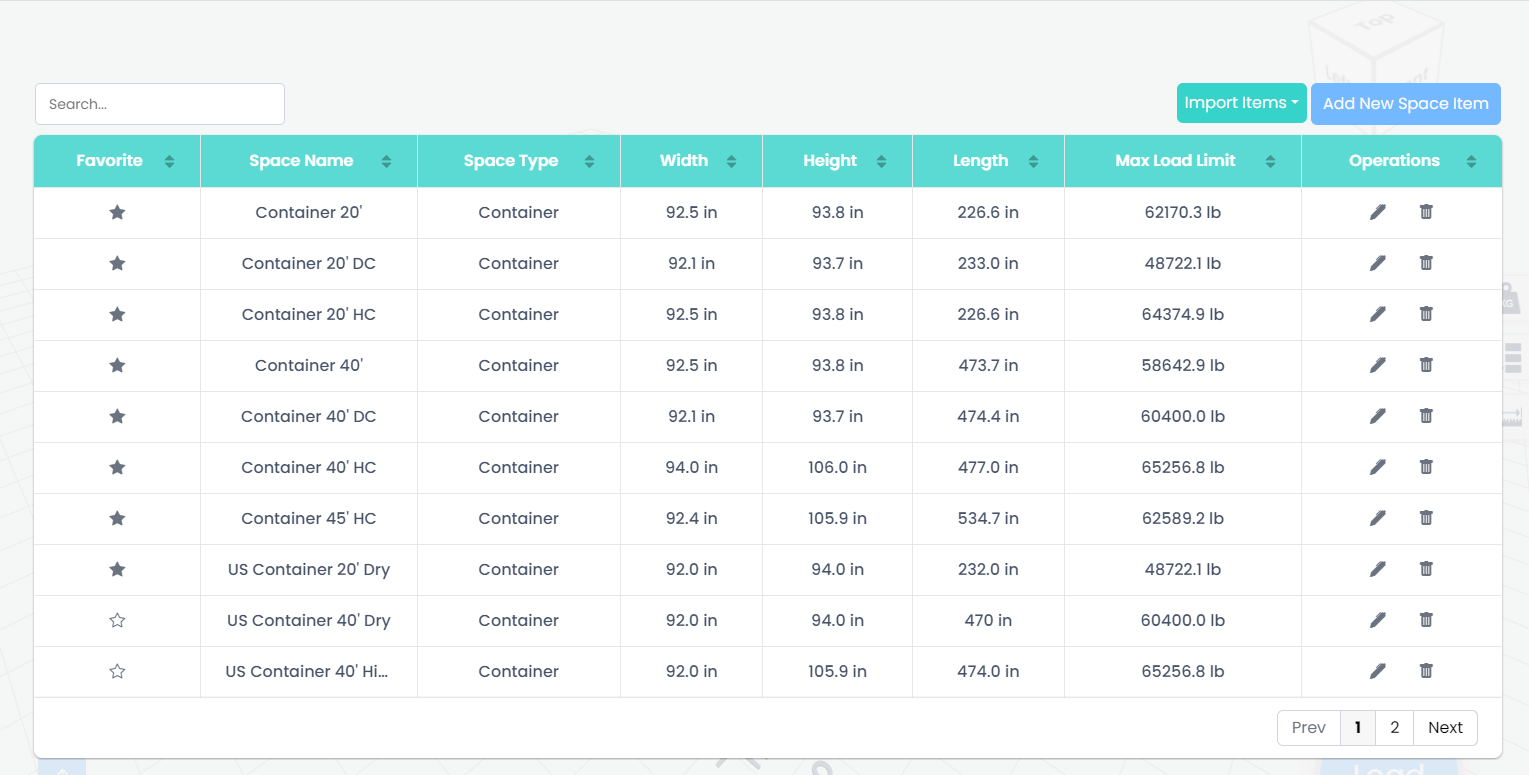Unfavorite Container 20' HC star

tap(117, 314)
